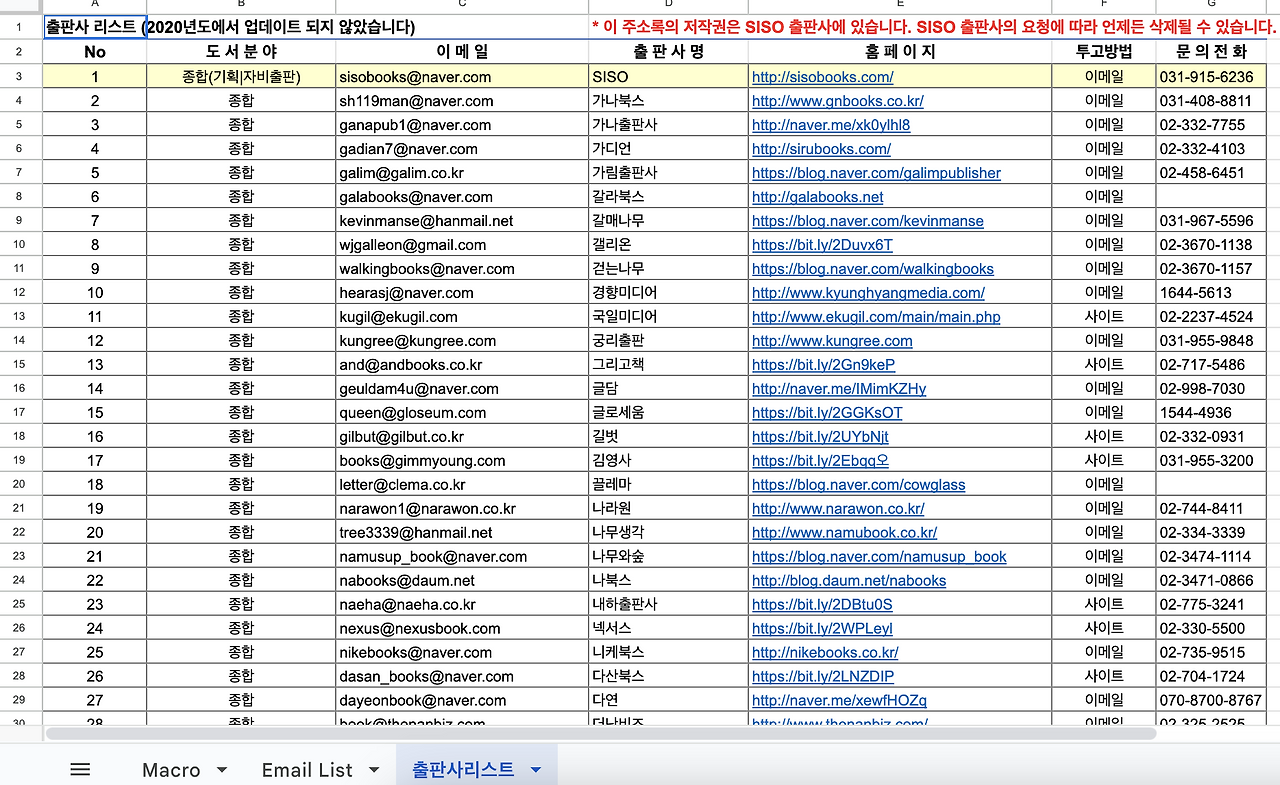Open the bit.ly/2GGKsOT link
Screen dimensions: 1280x785
[827, 413]
